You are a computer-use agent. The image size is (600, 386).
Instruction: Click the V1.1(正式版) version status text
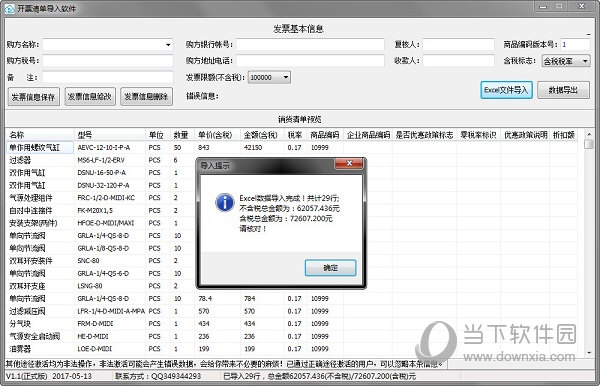tap(26, 376)
